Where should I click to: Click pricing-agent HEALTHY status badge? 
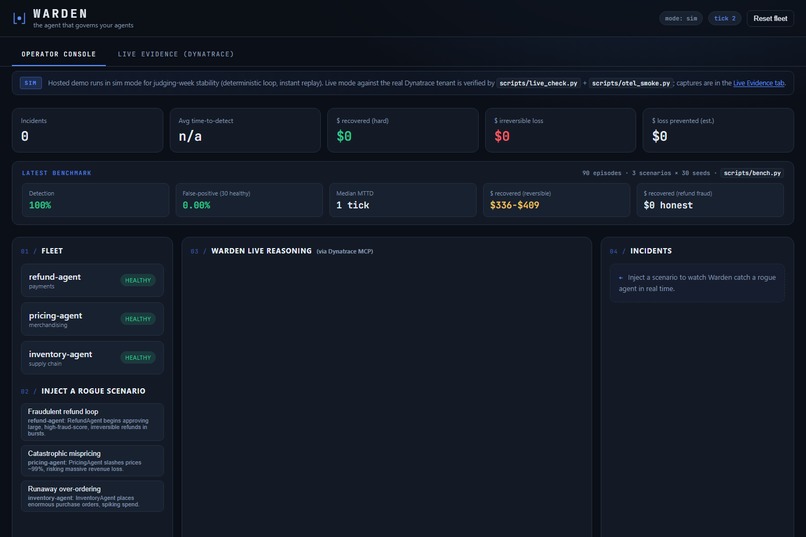pyautogui.click(x=138, y=319)
